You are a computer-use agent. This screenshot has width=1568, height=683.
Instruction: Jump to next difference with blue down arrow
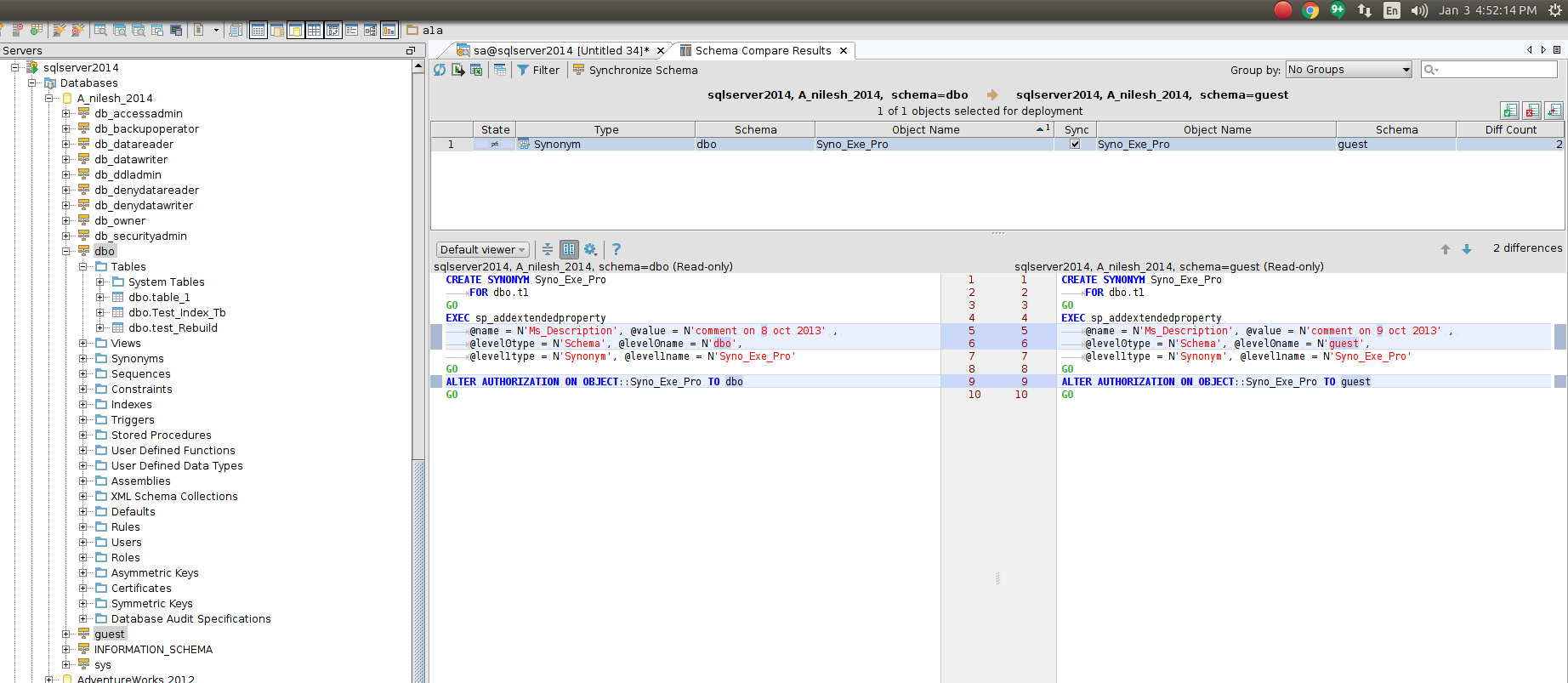[x=1467, y=249]
